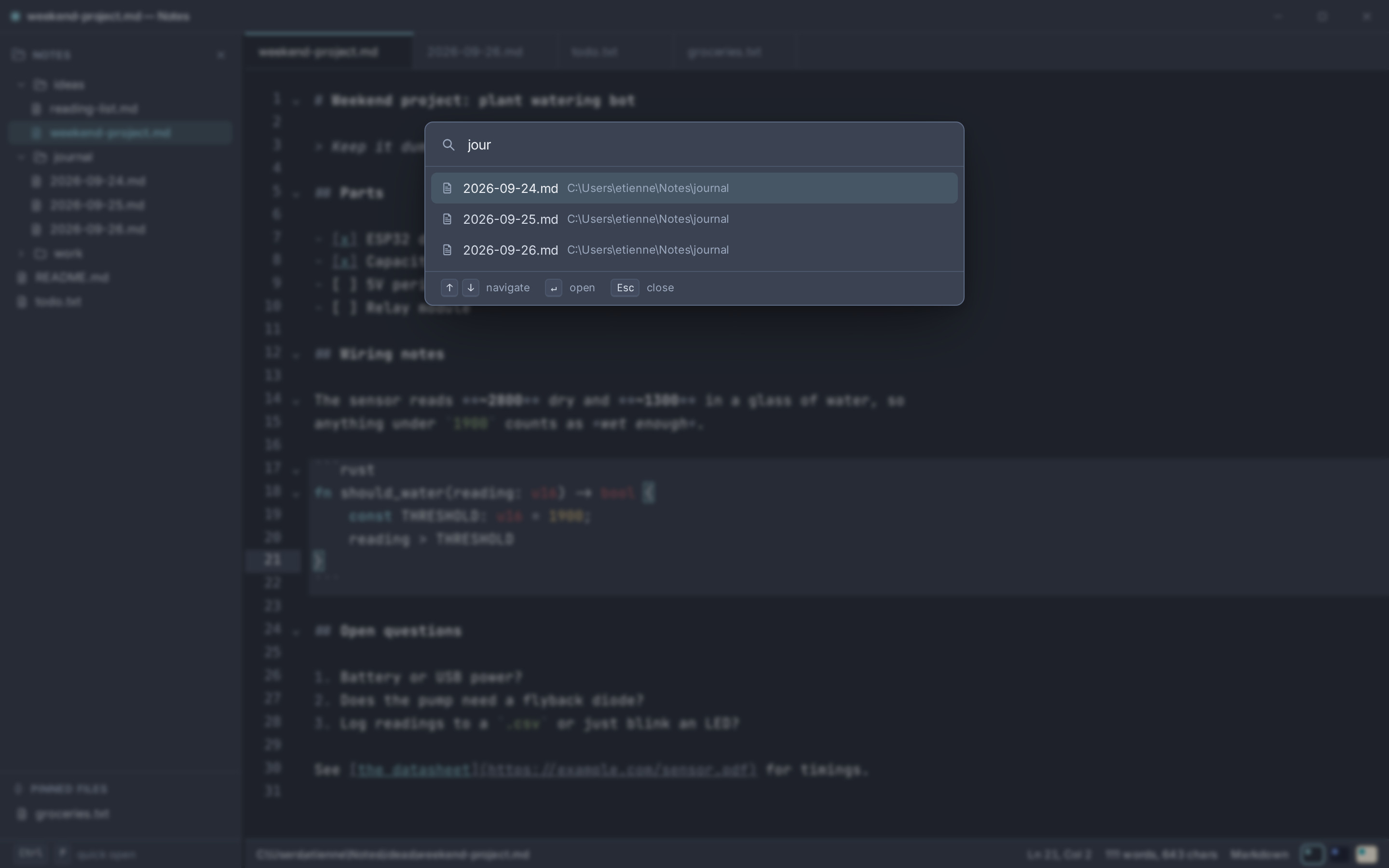Viewport: 1389px width, 868px height.
Task: Click the Markdown language mode in status bar
Action: [x=1259, y=854]
